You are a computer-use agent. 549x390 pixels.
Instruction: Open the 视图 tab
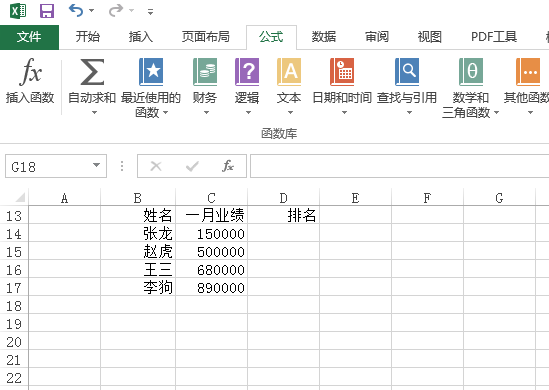coord(430,37)
